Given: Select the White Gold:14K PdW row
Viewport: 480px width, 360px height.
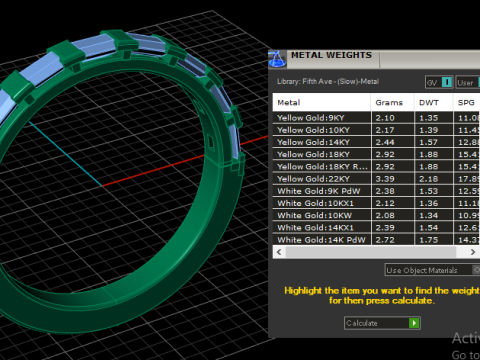Looking at the screenshot, I should (376, 240).
